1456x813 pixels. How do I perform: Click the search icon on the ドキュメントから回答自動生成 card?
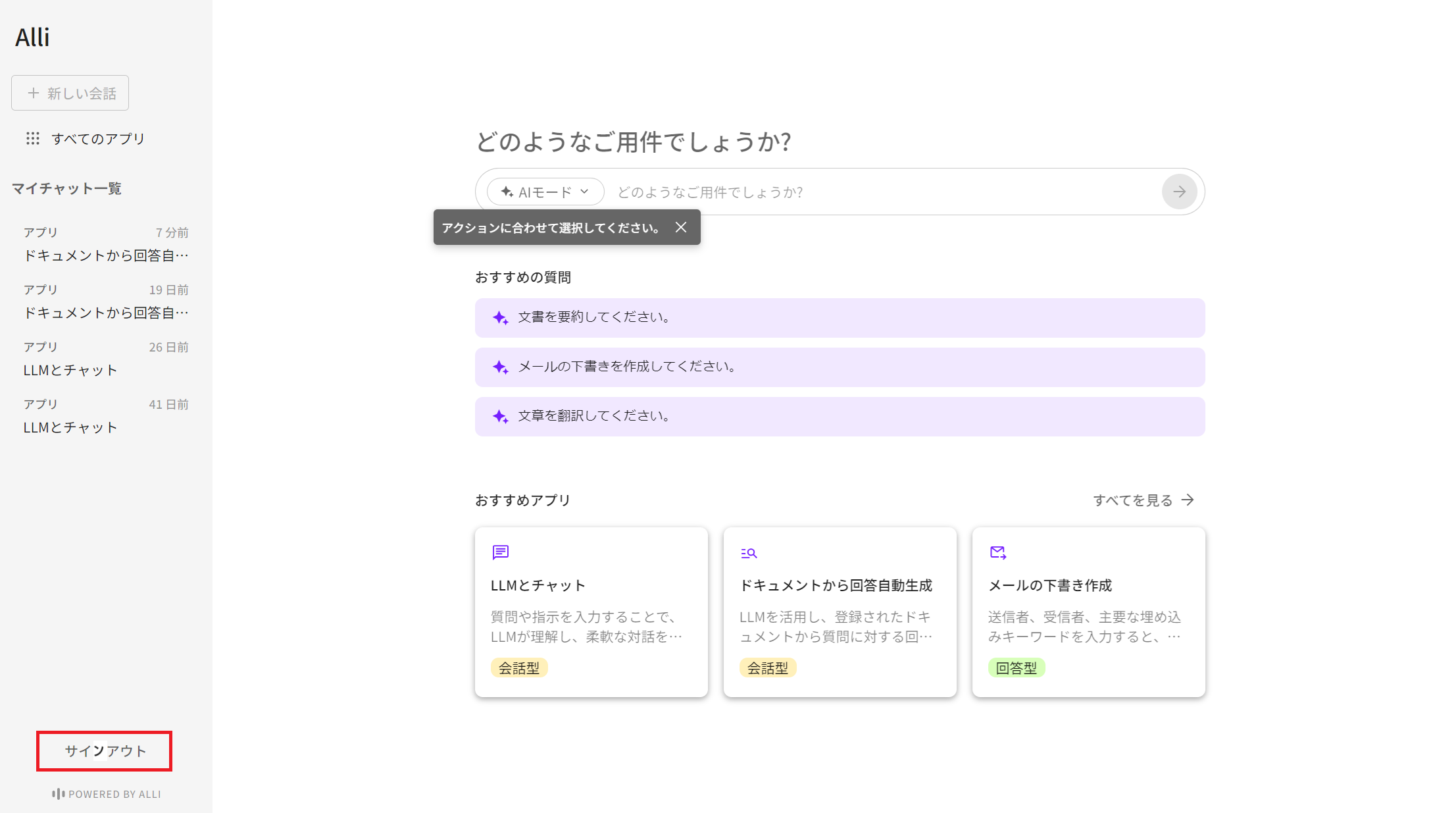[x=749, y=553]
